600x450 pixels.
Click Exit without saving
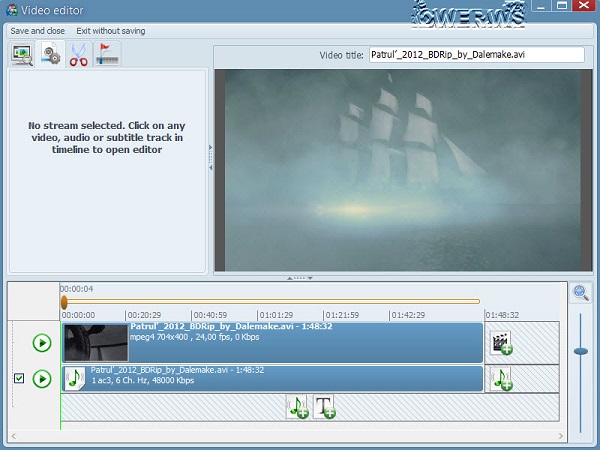pyautogui.click(x=110, y=31)
